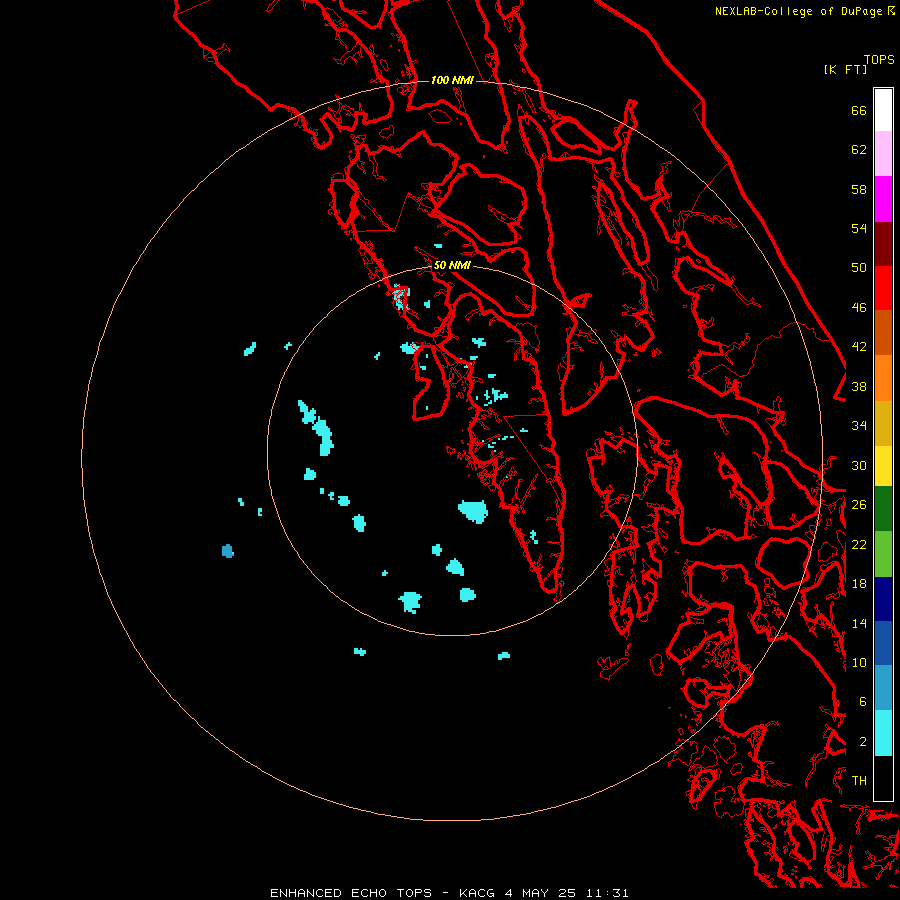Click legend value 6
Image resolution: width=900 pixels, height=900 pixels.
pos(862,702)
